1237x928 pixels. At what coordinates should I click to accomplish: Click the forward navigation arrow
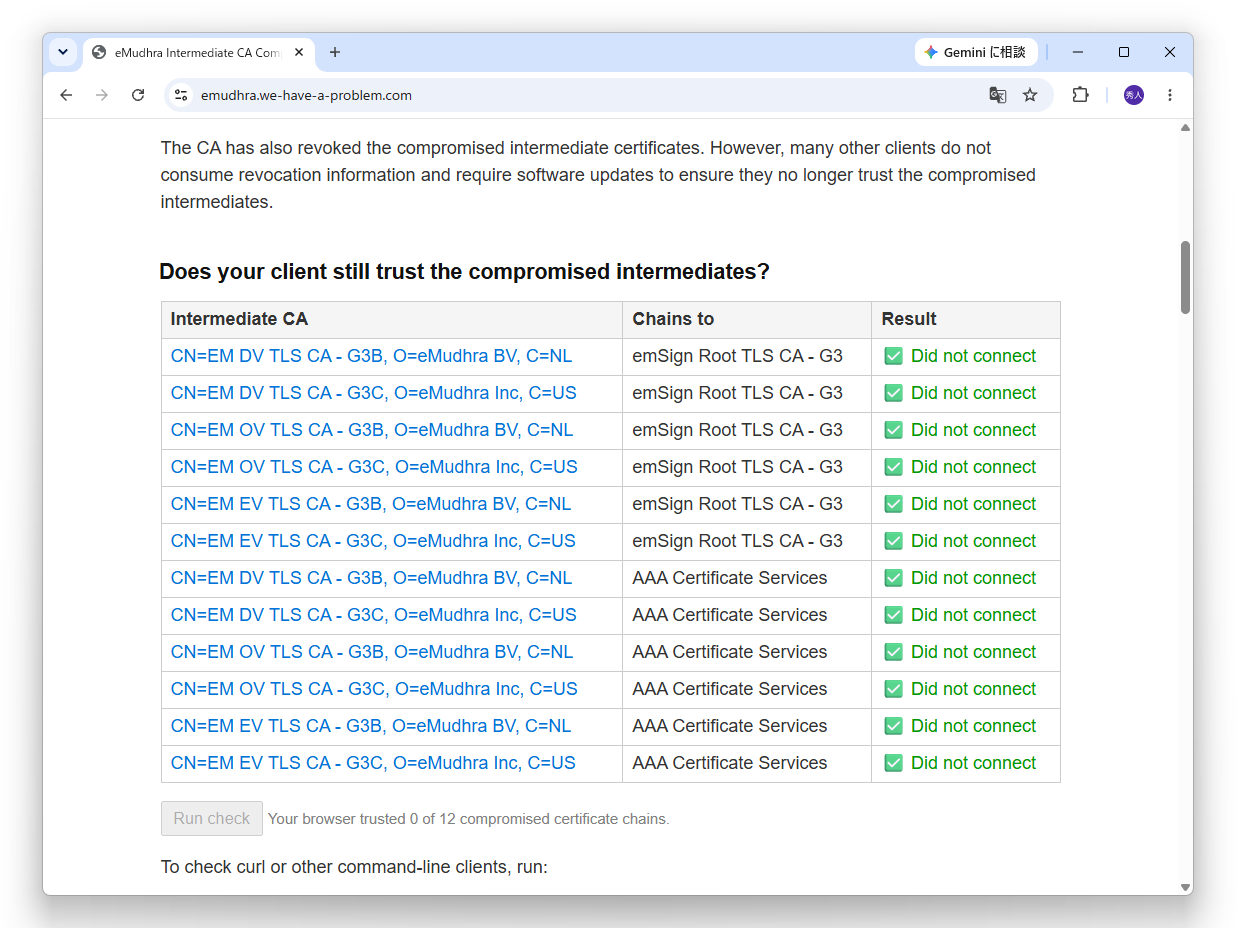102,95
